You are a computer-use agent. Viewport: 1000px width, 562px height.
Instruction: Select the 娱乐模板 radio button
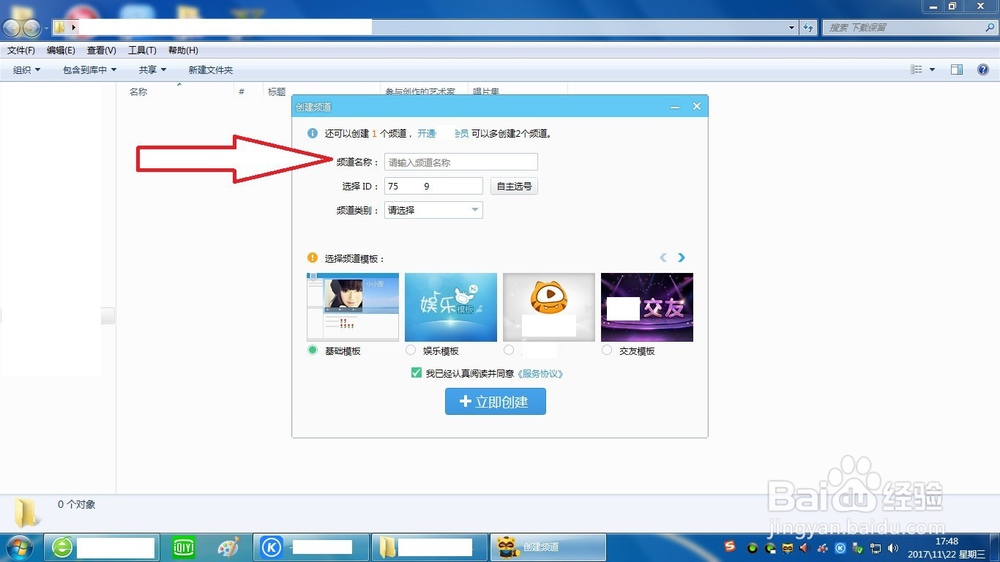(x=411, y=350)
